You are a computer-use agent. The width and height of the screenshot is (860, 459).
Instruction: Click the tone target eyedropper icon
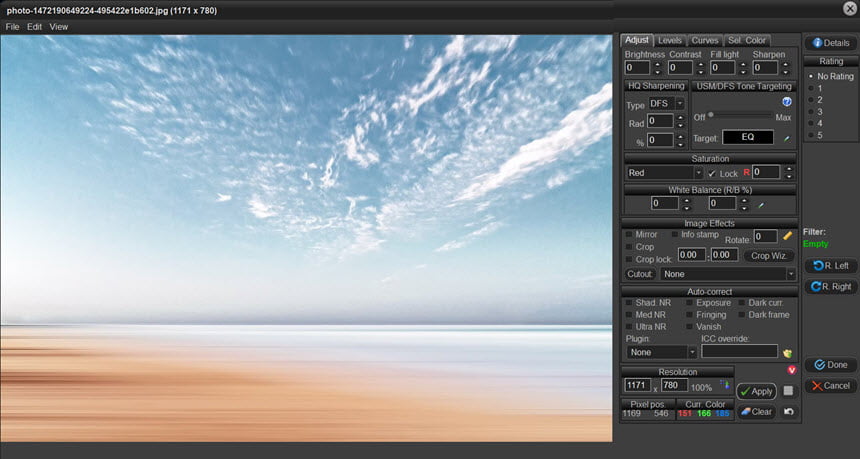pos(787,139)
